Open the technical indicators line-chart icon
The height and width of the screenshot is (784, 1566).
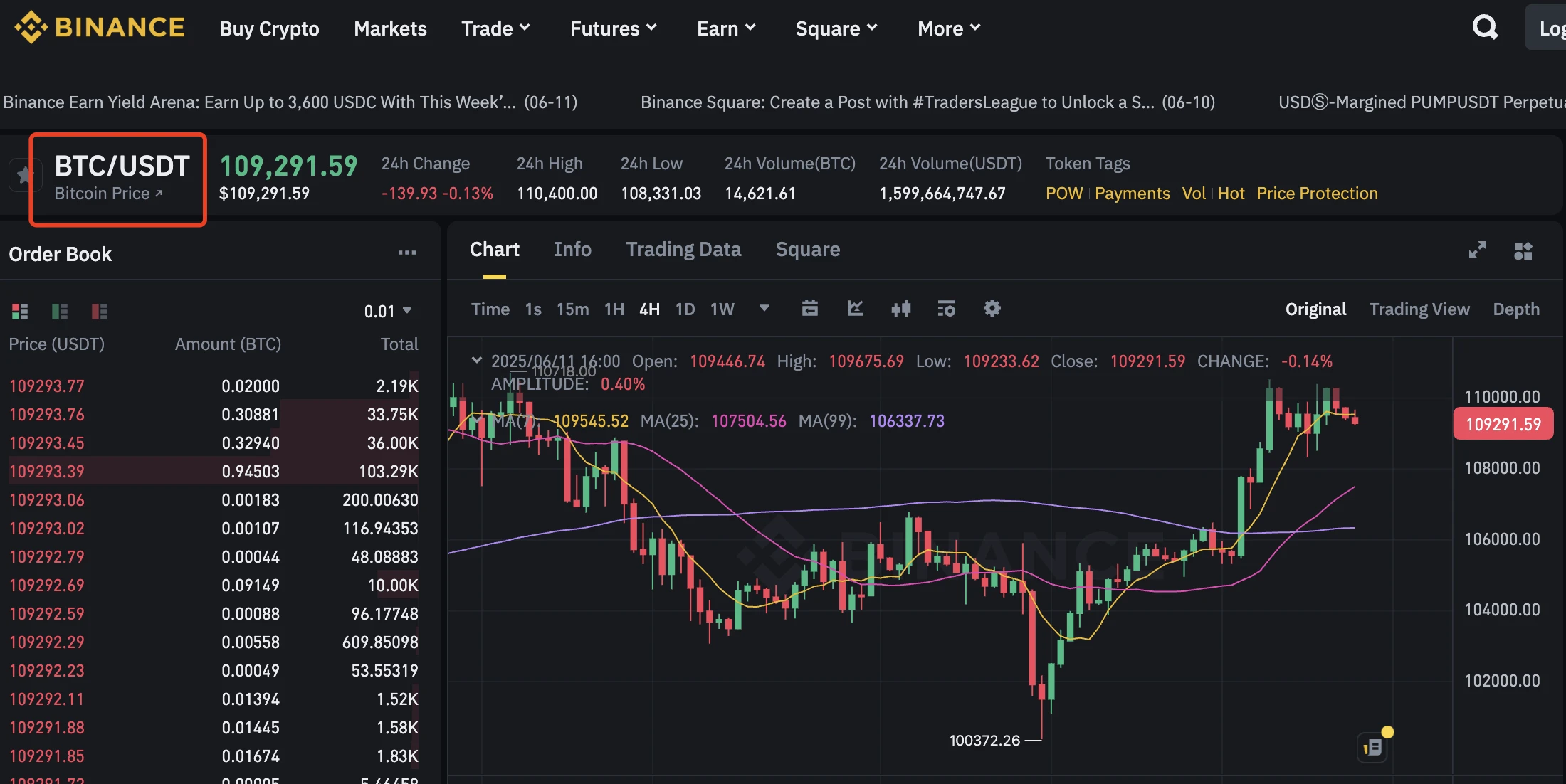click(x=855, y=309)
